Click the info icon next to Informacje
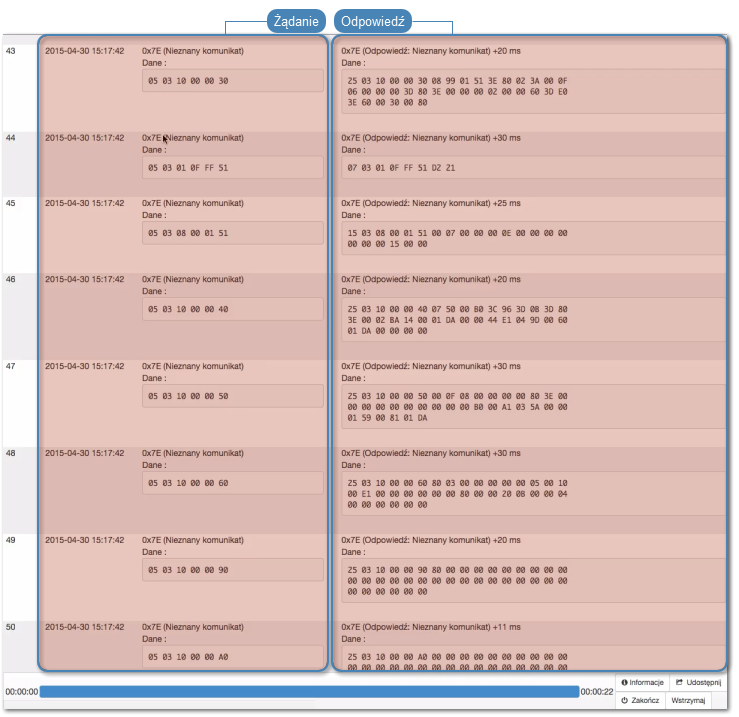Screen dimensions: 739x717 pyautogui.click(x=624, y=682)
